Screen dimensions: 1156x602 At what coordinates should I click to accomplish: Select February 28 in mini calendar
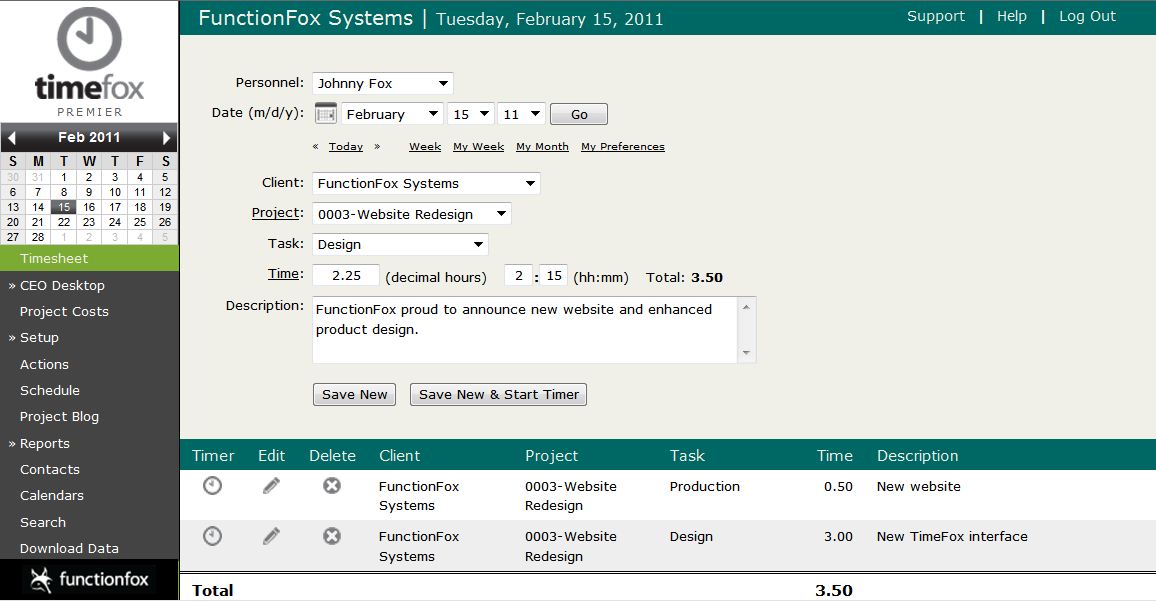(x=38, y=237)
